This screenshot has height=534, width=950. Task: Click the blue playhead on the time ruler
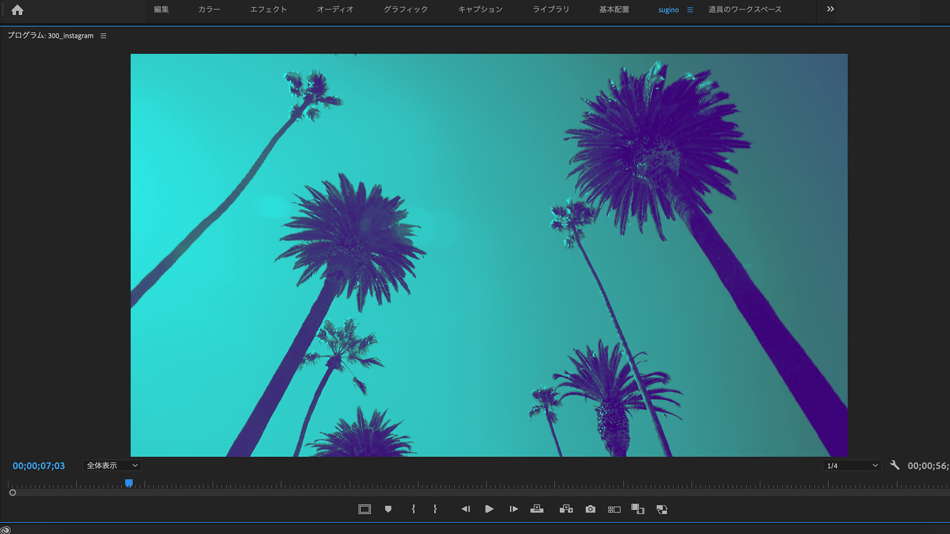(129, 484)
